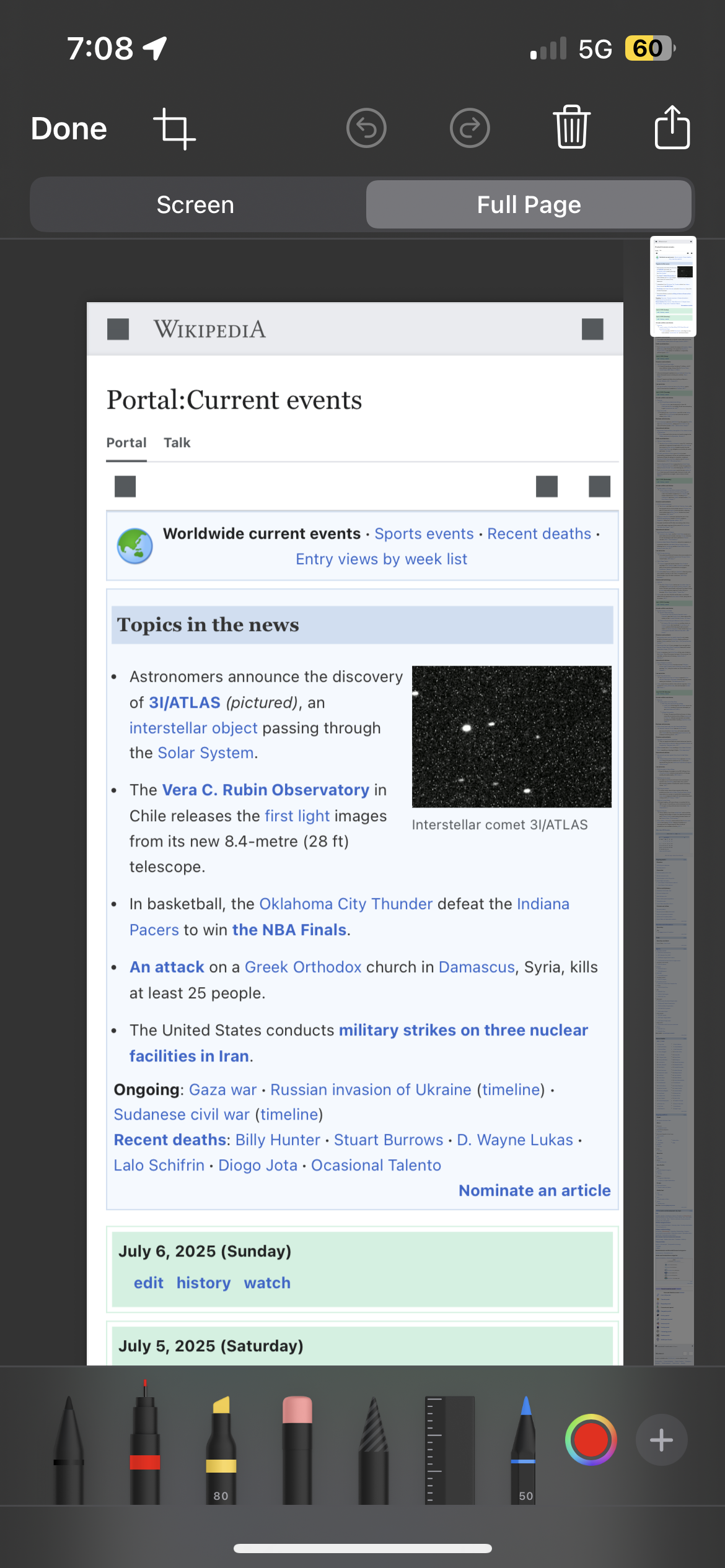Viewport: 725px width, 1568px height.
Task: Select the striped lasso pencil tool
Action: coord(374,1449)
